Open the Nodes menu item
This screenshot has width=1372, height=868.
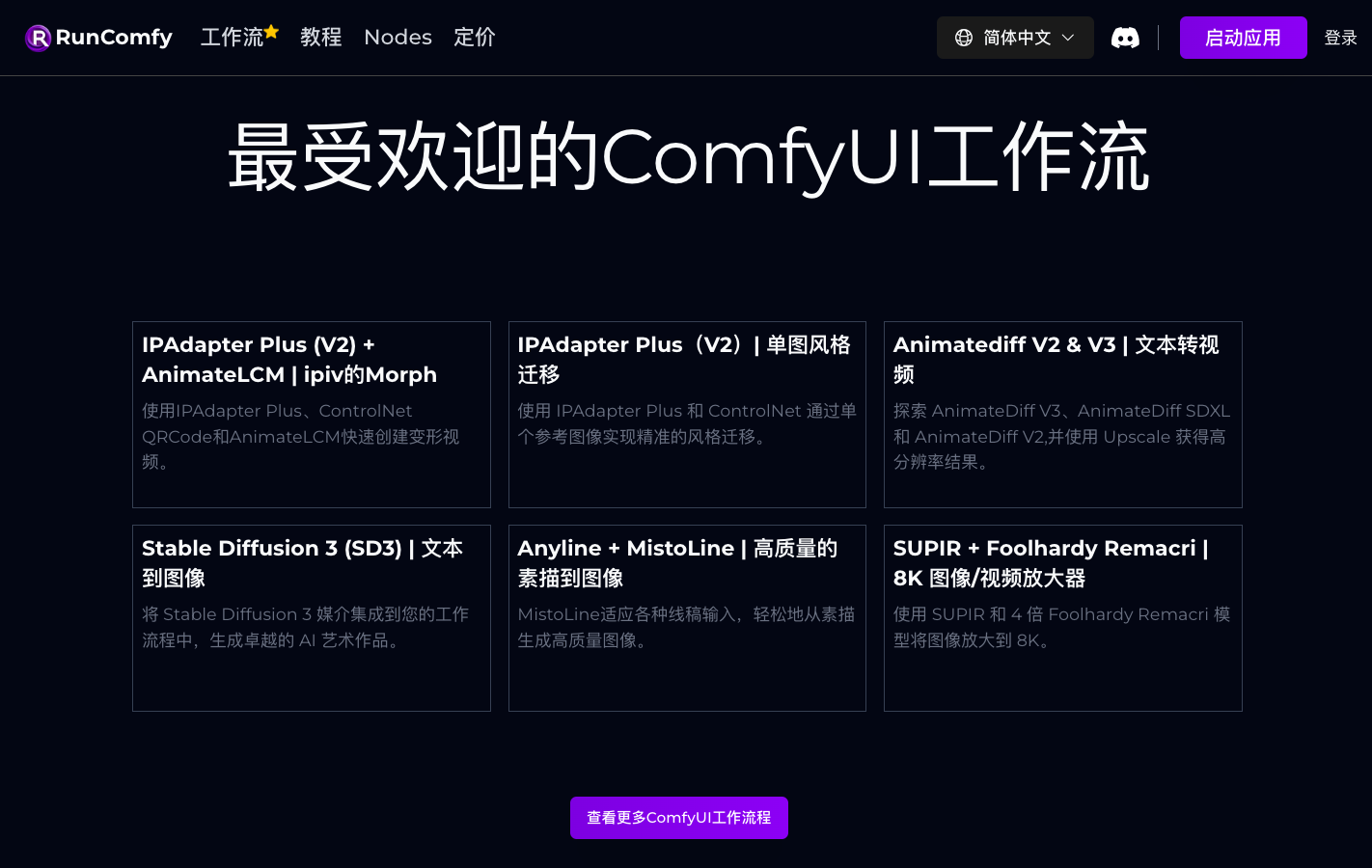398,38
